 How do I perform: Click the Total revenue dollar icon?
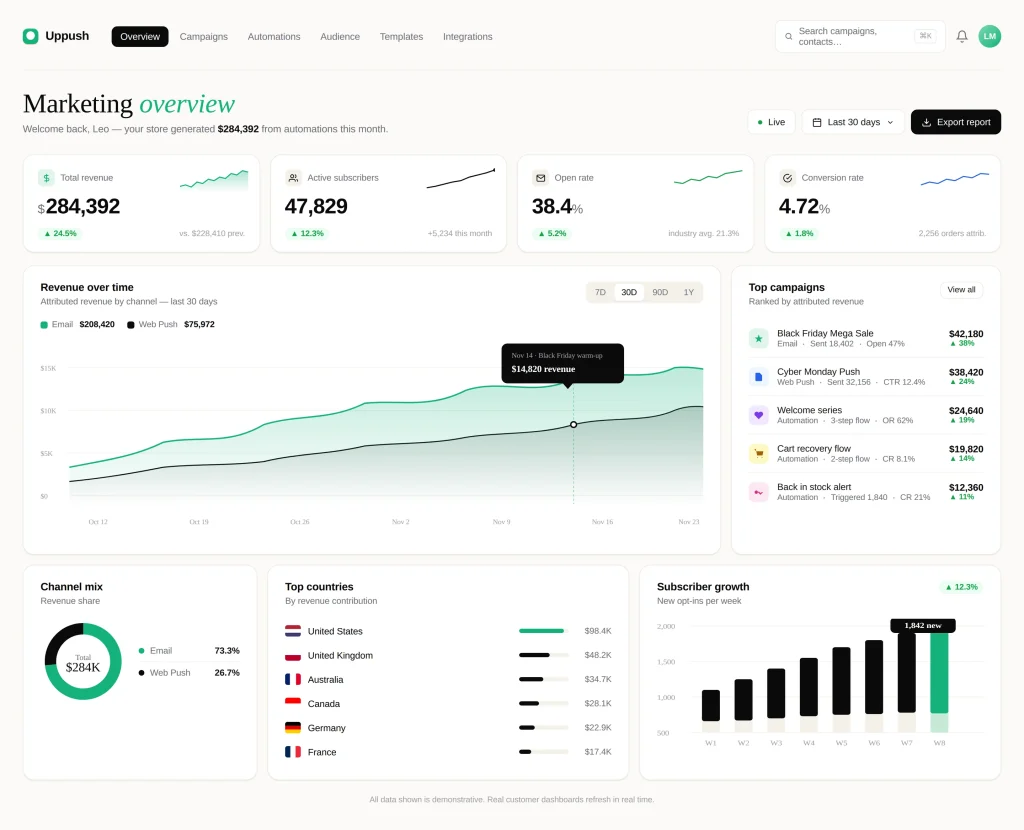[x=46, y=178]
